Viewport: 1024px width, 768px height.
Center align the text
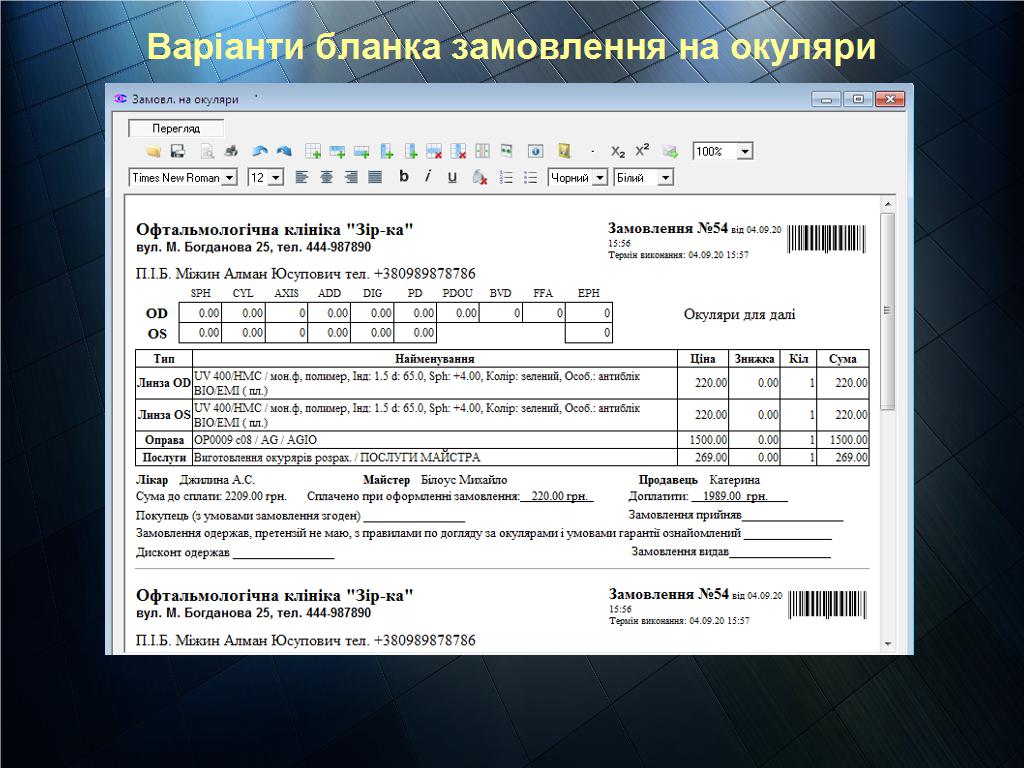[325, 177]
